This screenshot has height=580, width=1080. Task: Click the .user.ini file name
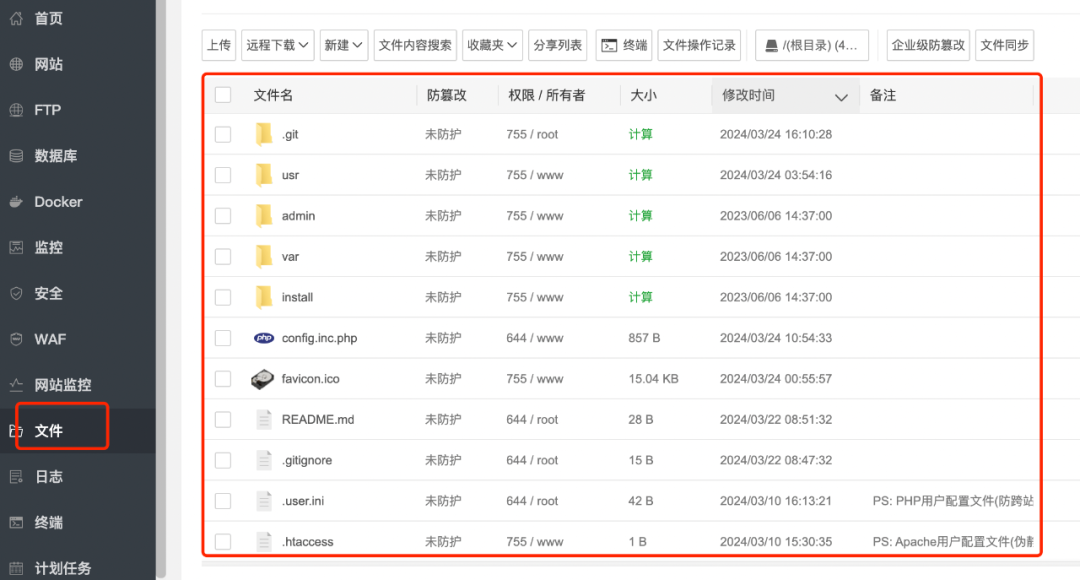(303, 501)
